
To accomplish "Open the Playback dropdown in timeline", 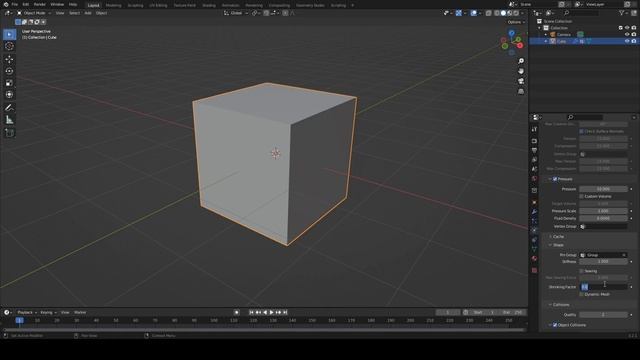I will point(27,313).
